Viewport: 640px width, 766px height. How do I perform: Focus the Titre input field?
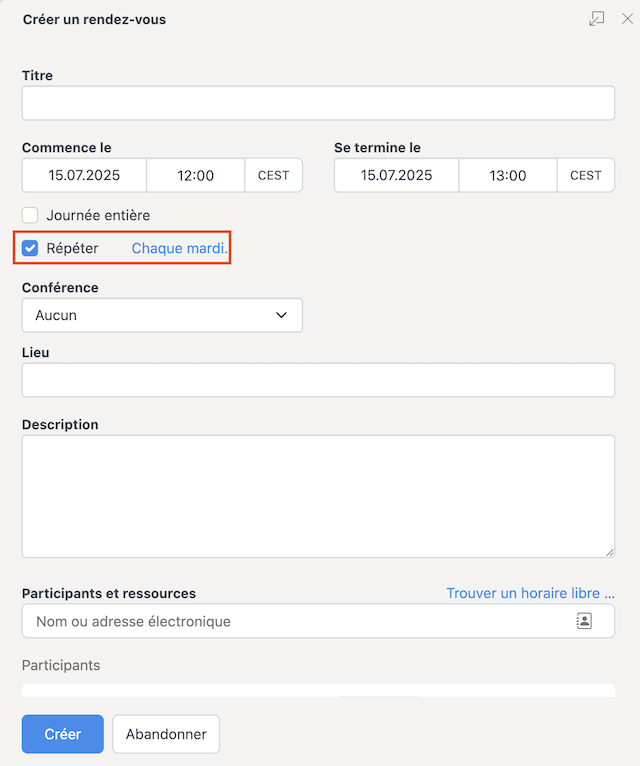click(x=318, y=103)
